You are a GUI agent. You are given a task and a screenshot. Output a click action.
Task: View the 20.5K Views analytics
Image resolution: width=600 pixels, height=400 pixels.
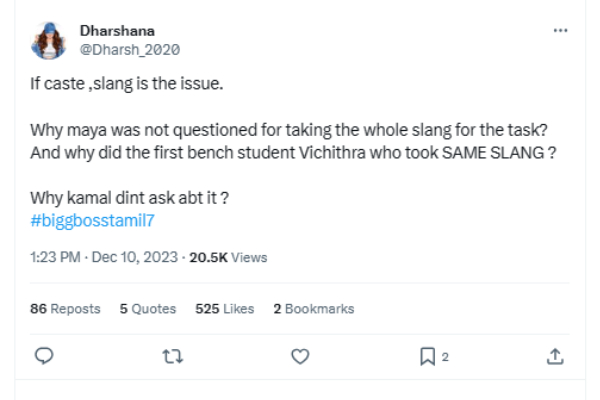229,257
